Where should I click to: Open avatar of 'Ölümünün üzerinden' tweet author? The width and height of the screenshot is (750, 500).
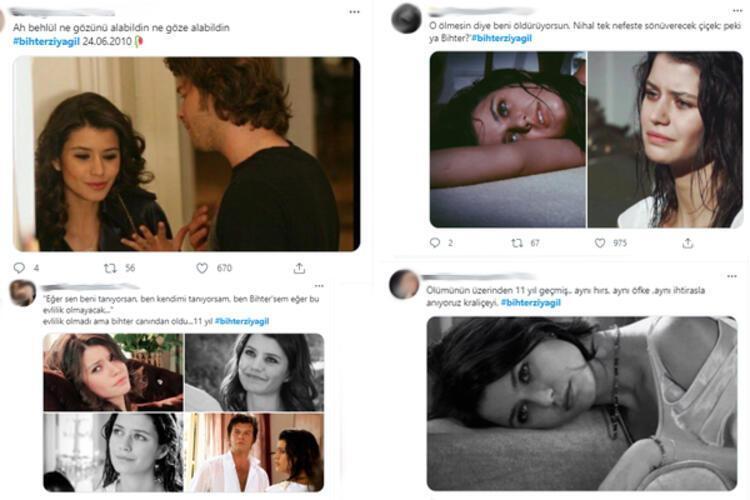point(405,284)
